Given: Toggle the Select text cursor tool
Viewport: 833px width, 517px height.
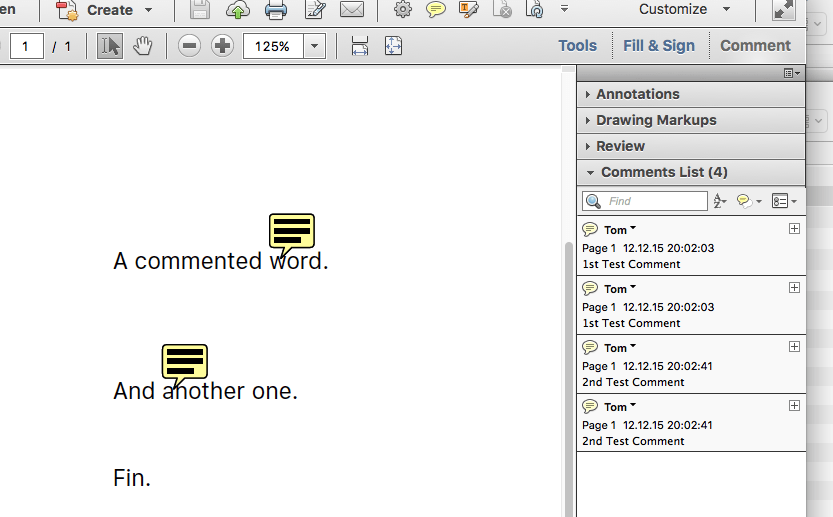Looking at the screenshot, I should (x=109, y=46).
